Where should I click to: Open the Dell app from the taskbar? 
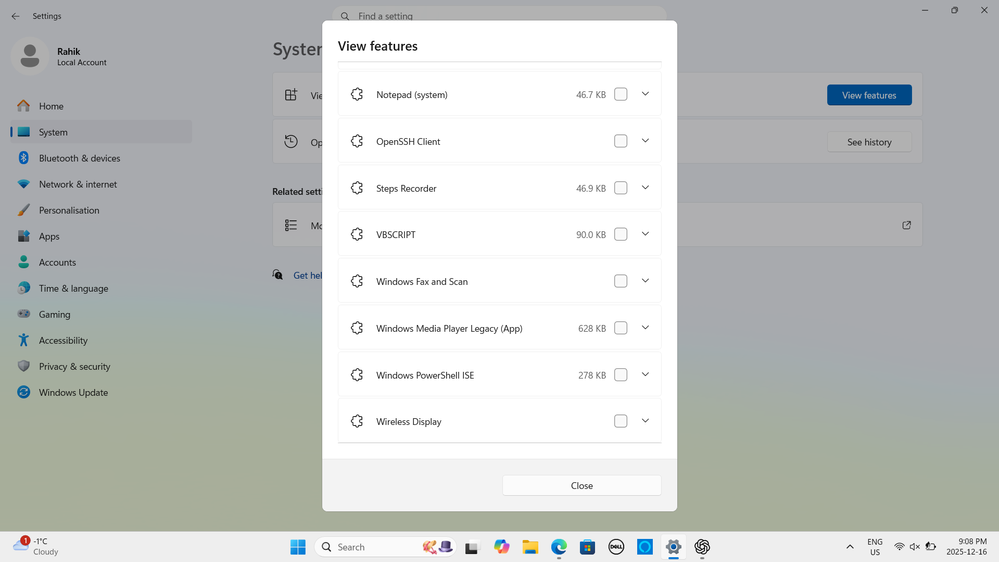616,547
